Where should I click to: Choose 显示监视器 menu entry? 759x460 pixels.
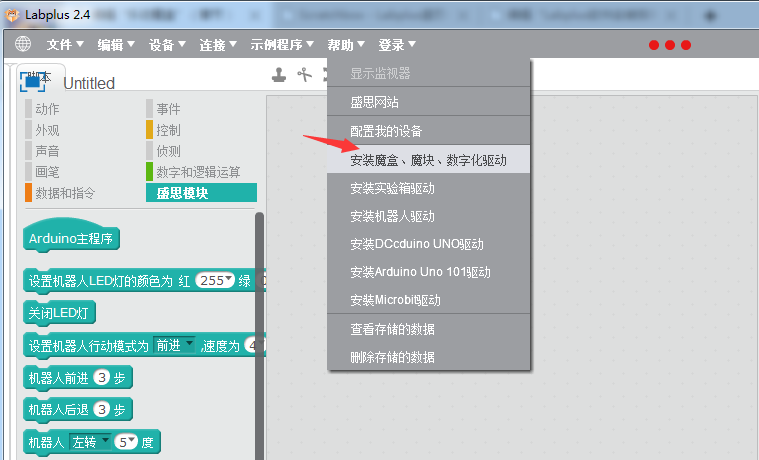[429, 74]
